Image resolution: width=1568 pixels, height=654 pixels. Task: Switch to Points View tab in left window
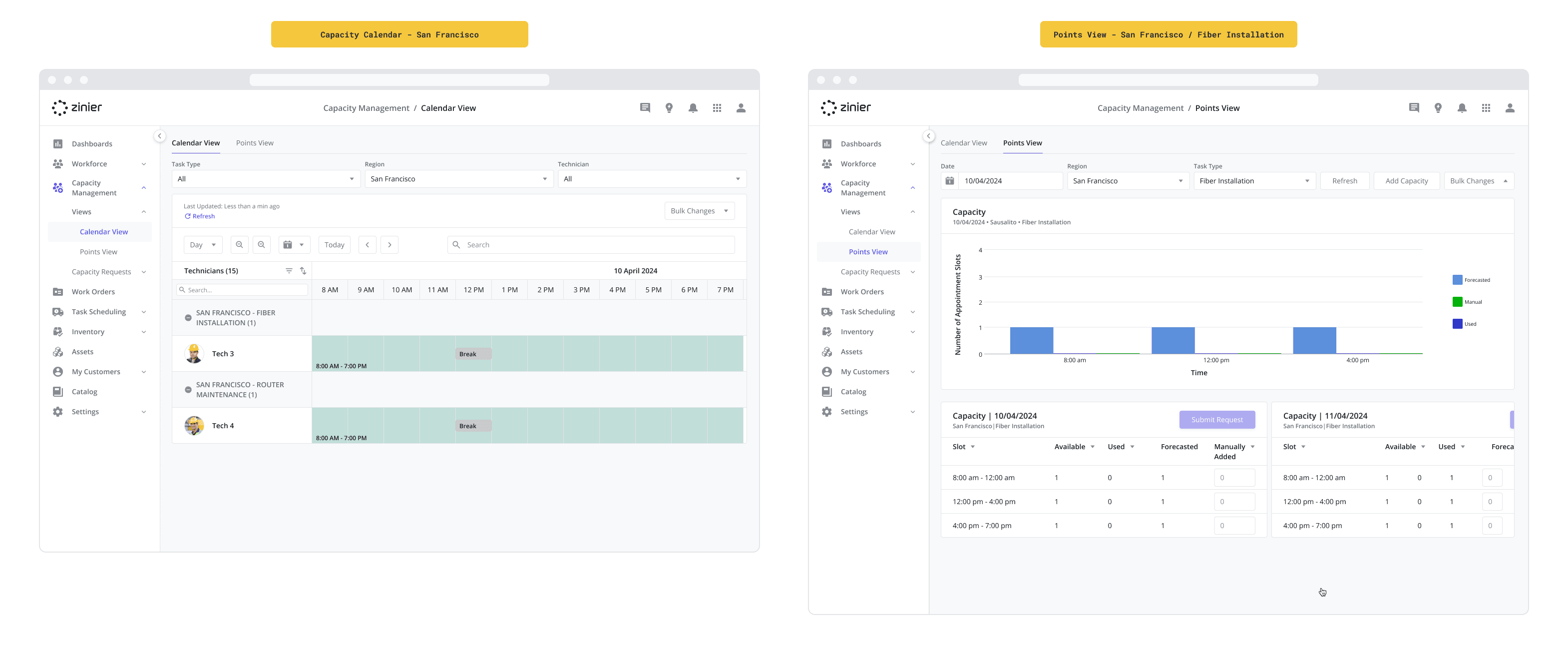[x=255, y=143]
